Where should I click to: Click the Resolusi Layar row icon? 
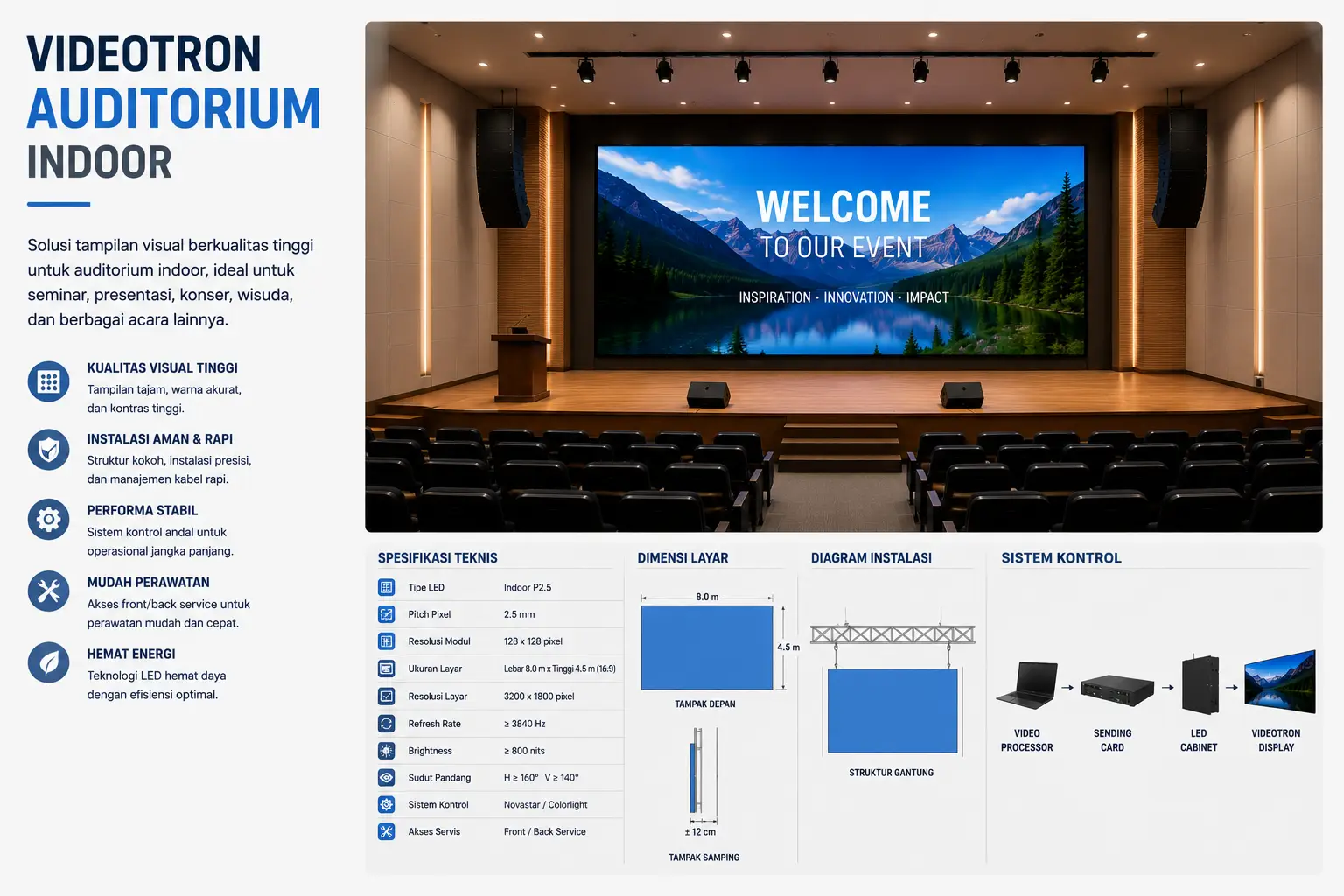tap(386, 696)
